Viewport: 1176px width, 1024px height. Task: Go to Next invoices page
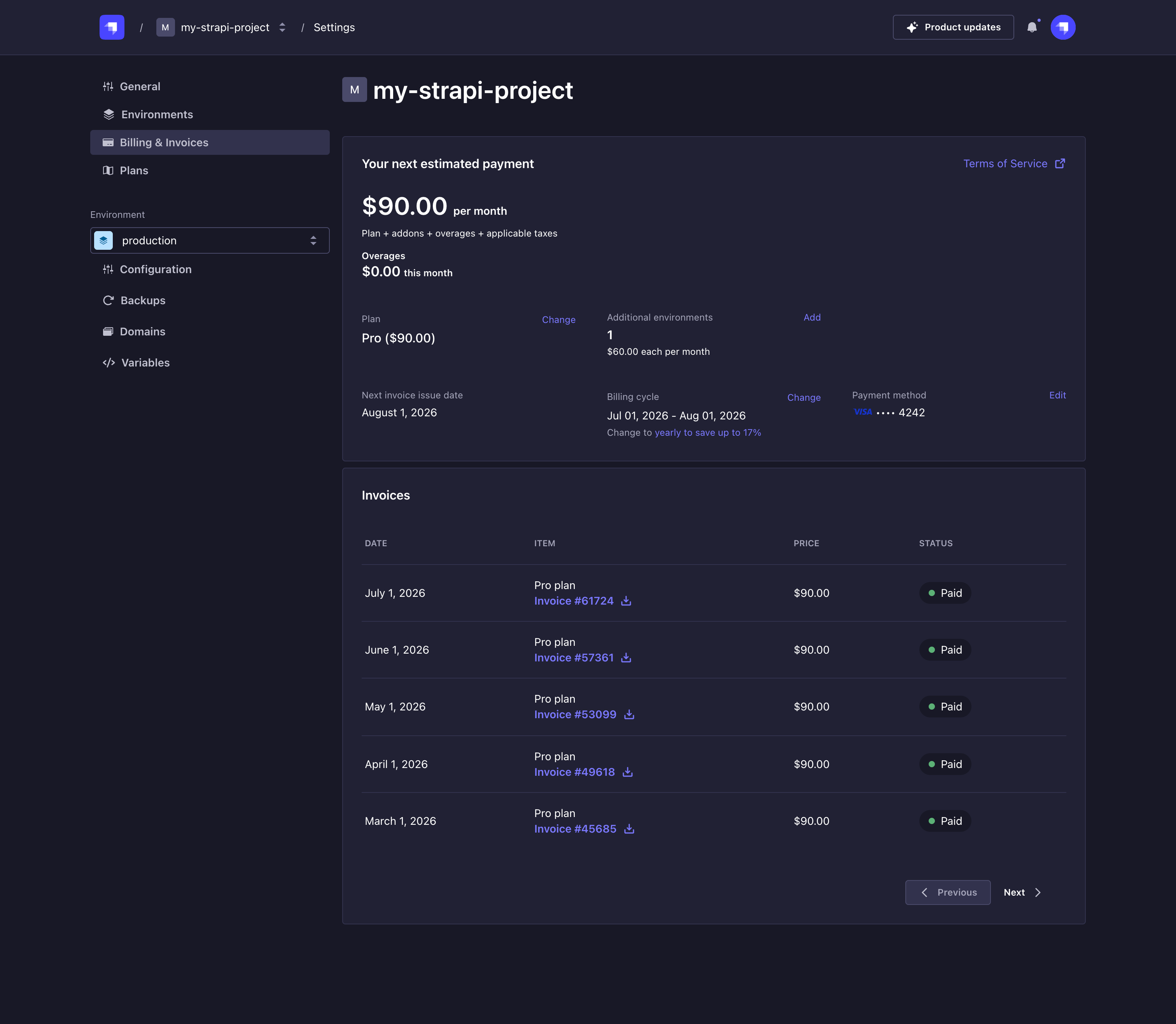point(1022,892)
